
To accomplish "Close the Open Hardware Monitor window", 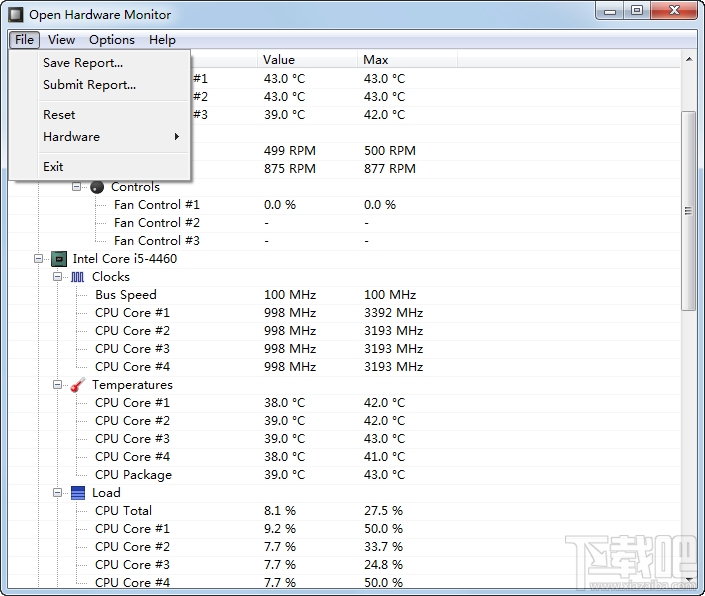I will [674, 11].
